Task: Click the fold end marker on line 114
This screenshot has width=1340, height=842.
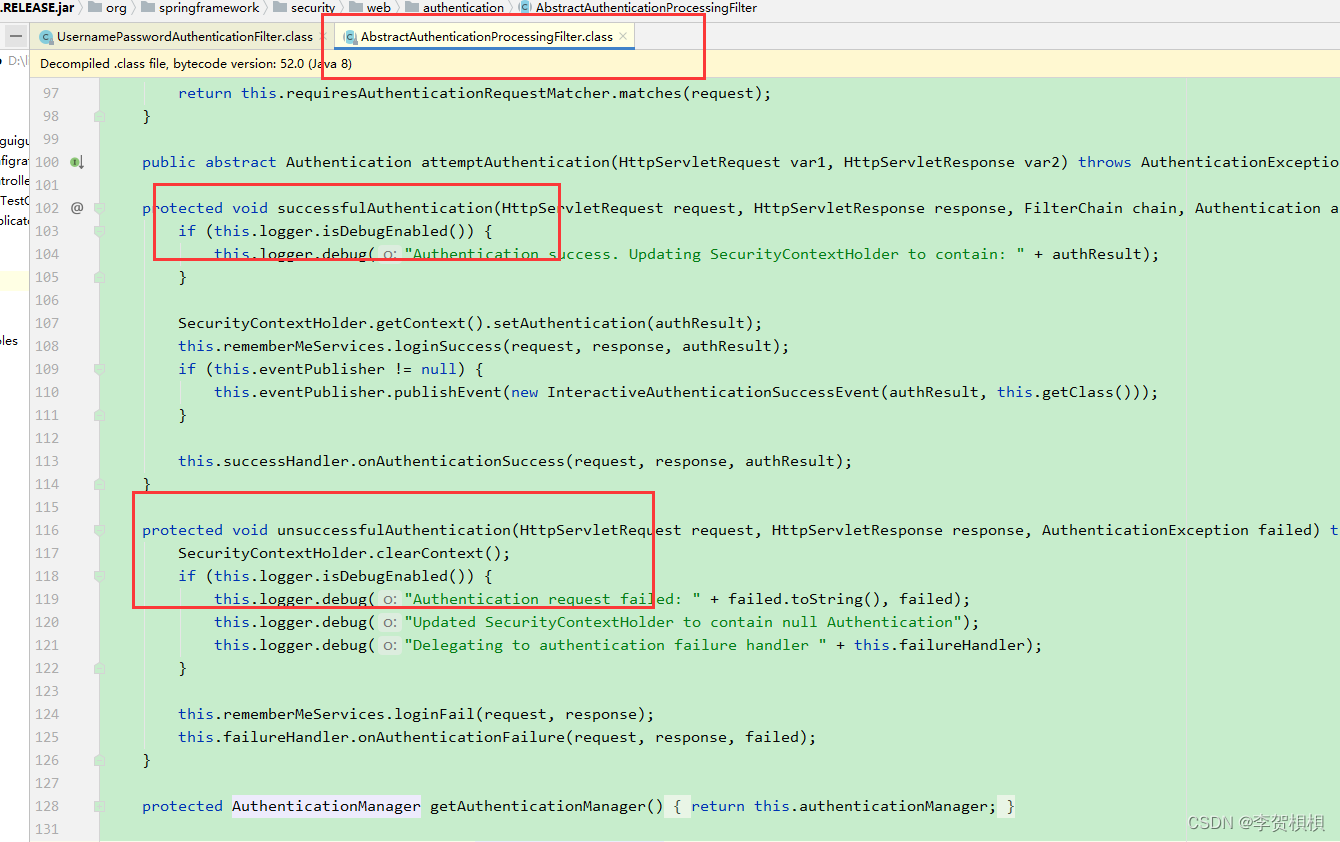Action: click(99, 484)
